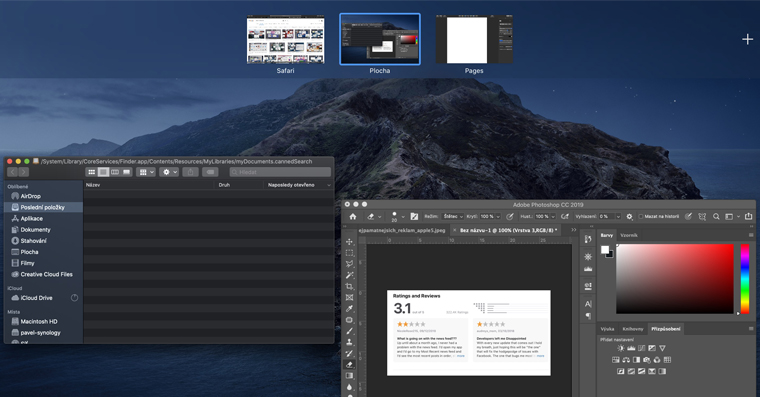Screen dimensions: 760x397
Task: Open Poslední položky in Finder sidebar
Action: click(44, 207)
